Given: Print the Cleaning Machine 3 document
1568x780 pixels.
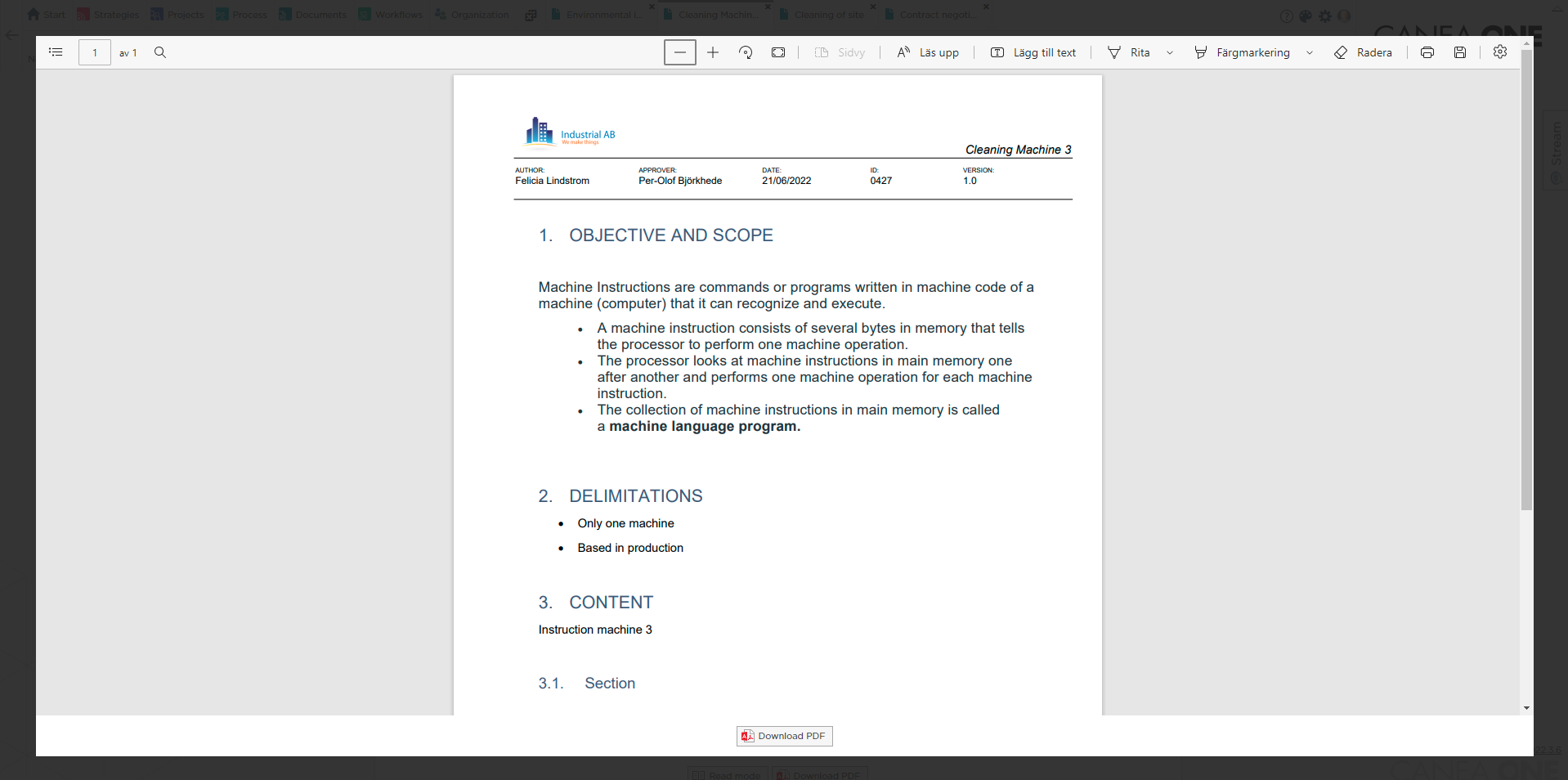Looking at the screenshot, I should (1427, 52).
